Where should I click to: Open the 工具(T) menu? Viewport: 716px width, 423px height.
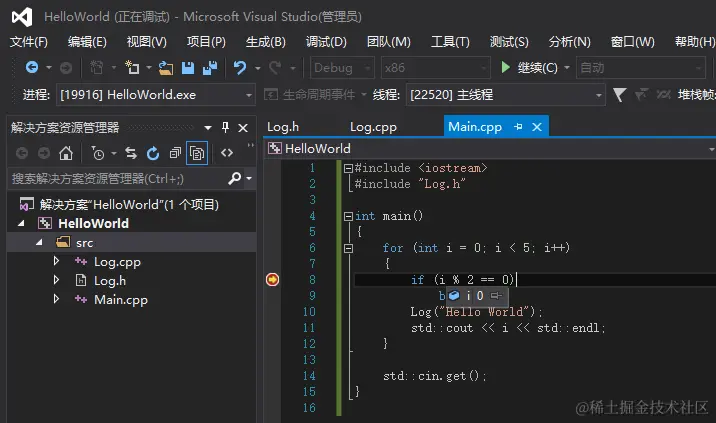click(x=450, y=42)
